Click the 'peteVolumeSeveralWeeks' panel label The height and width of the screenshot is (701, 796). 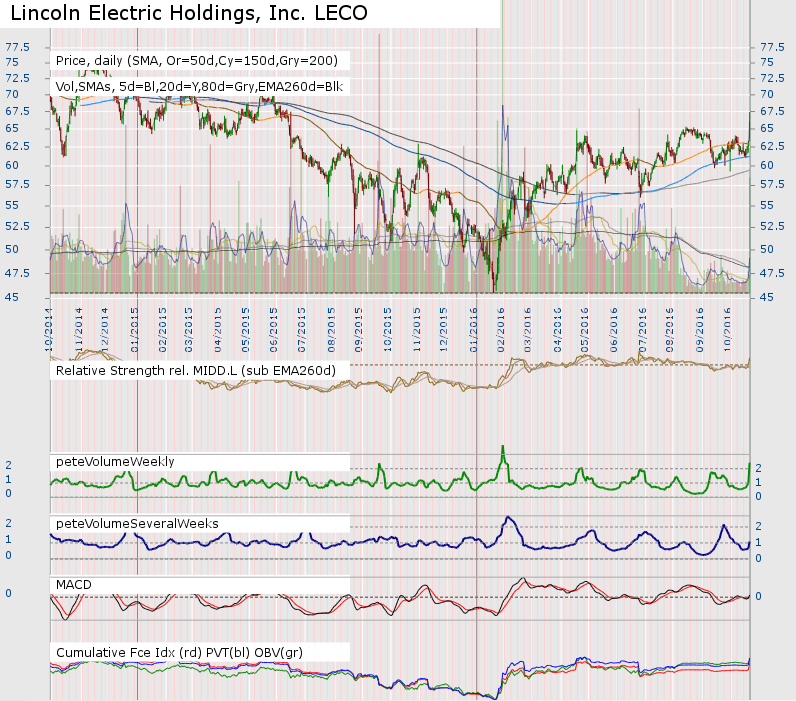click(137, 523)
